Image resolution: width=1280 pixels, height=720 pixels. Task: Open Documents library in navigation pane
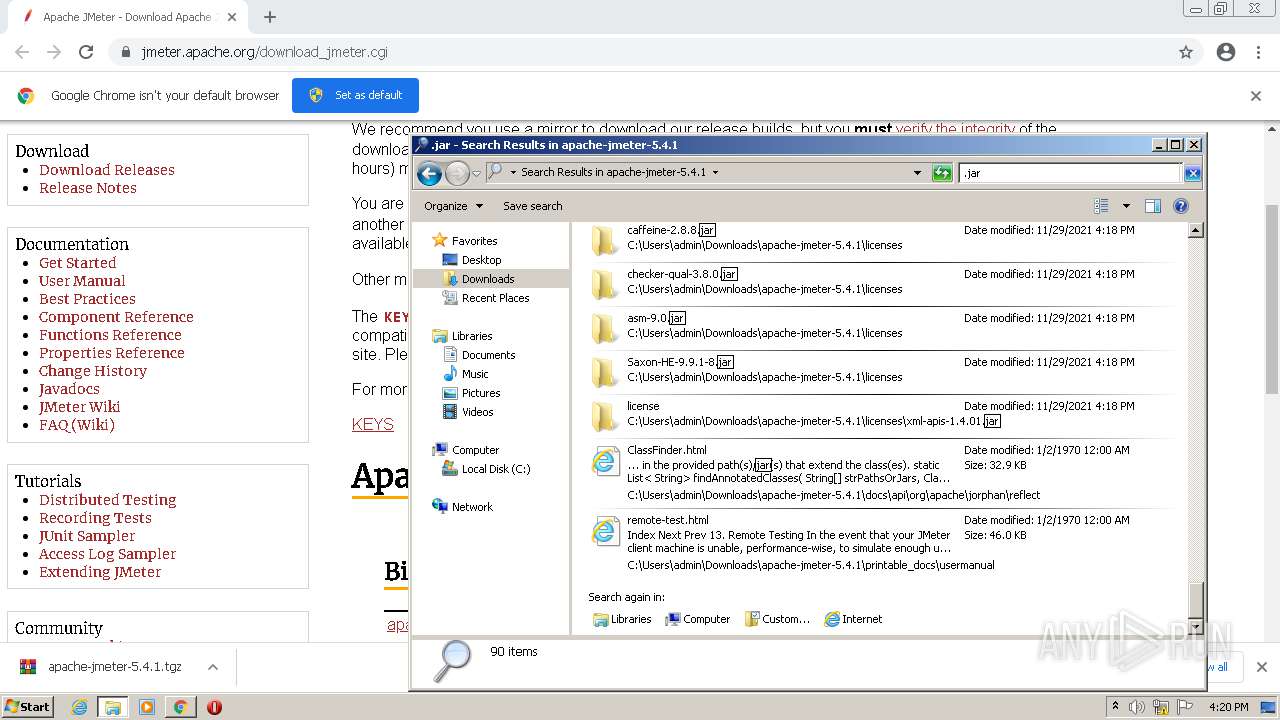(488, 355)
